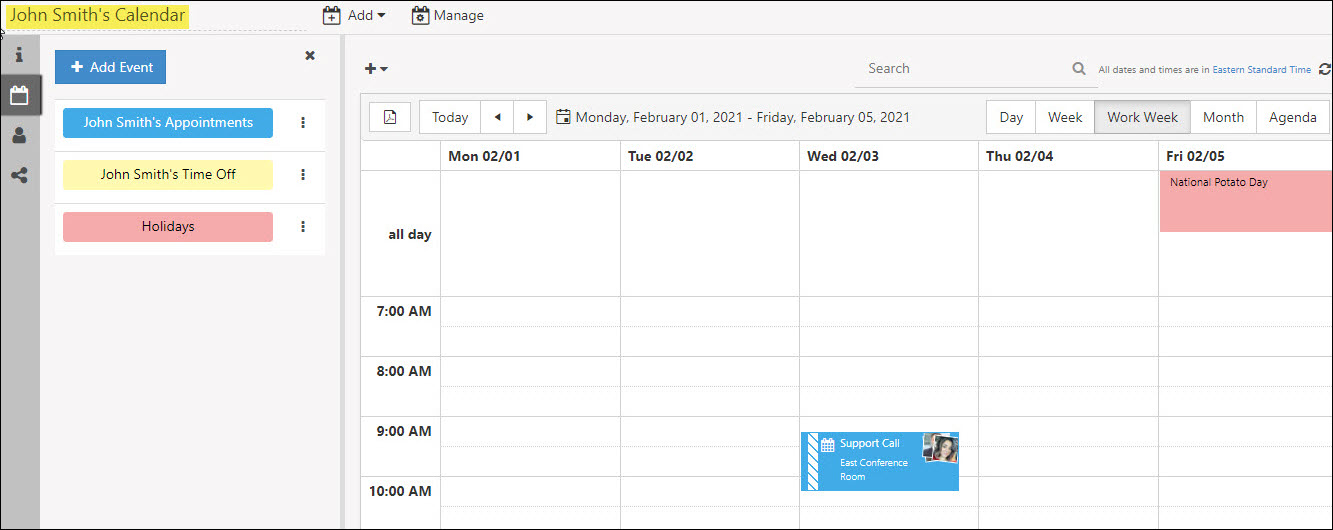Open the Add calendar dropdown

[354, 16]
